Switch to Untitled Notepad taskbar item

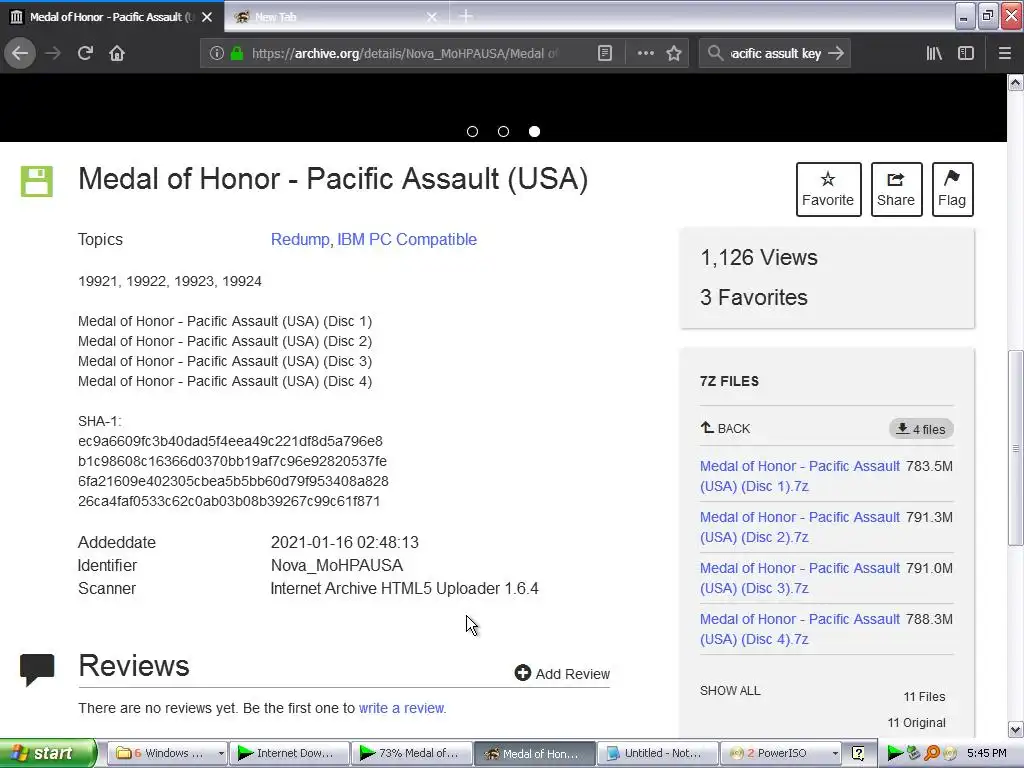point(657,753)
